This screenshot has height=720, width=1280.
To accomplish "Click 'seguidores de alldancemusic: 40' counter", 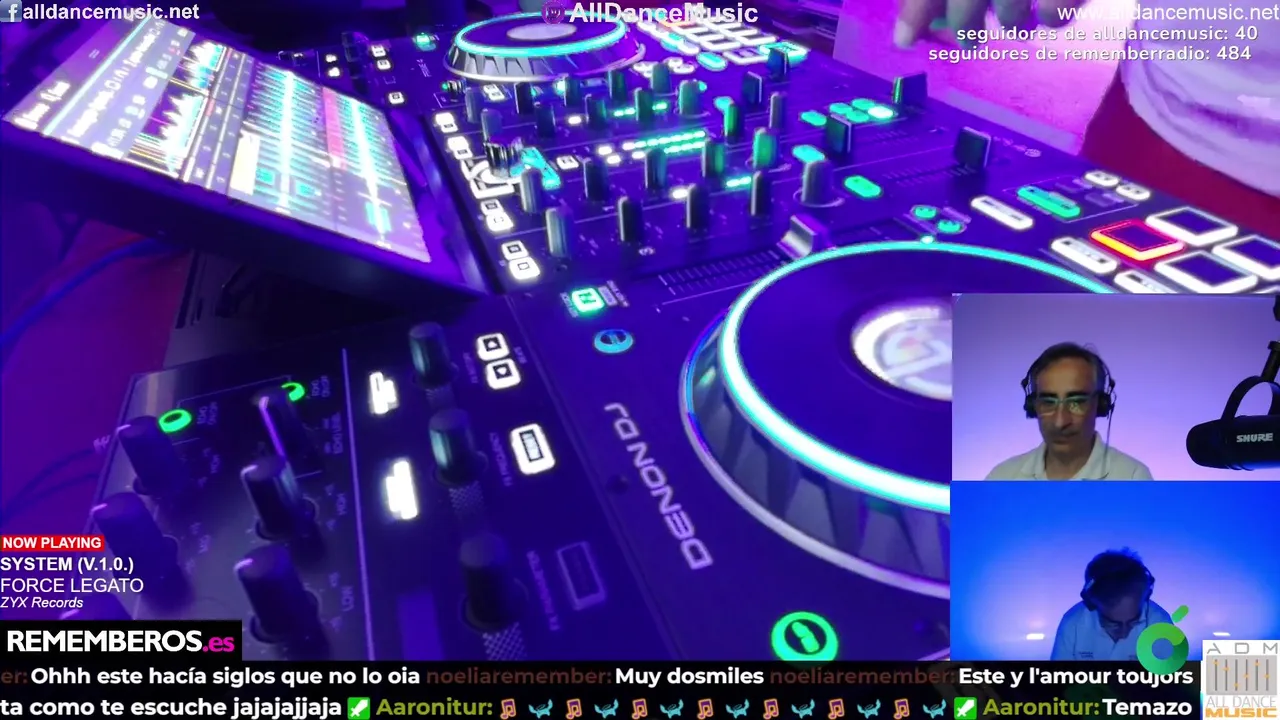I will (1107, 34).
